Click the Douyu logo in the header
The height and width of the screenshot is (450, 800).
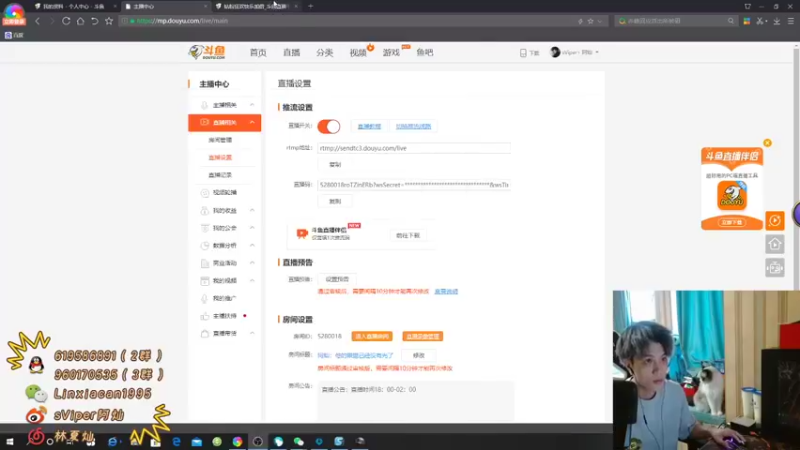tap(207, 52)
